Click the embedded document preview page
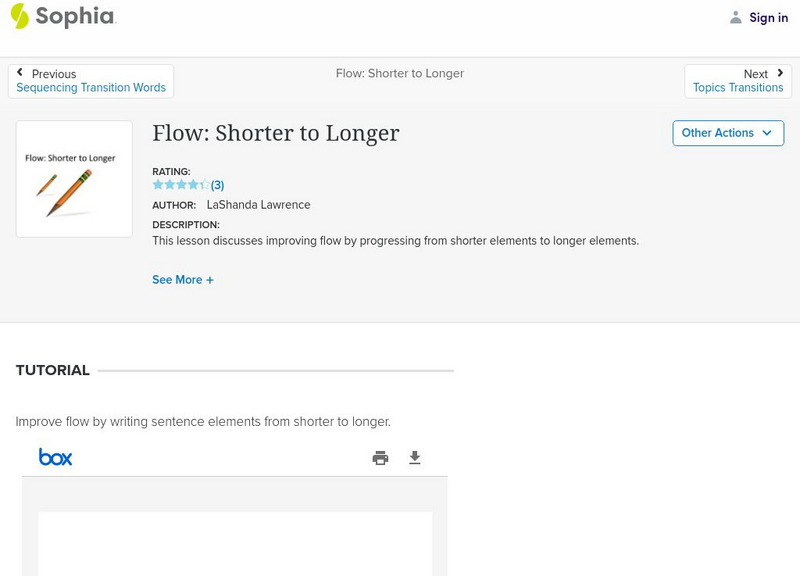This screenshot has height=576, width=800. pyautogui.click(x=235, y=543)
